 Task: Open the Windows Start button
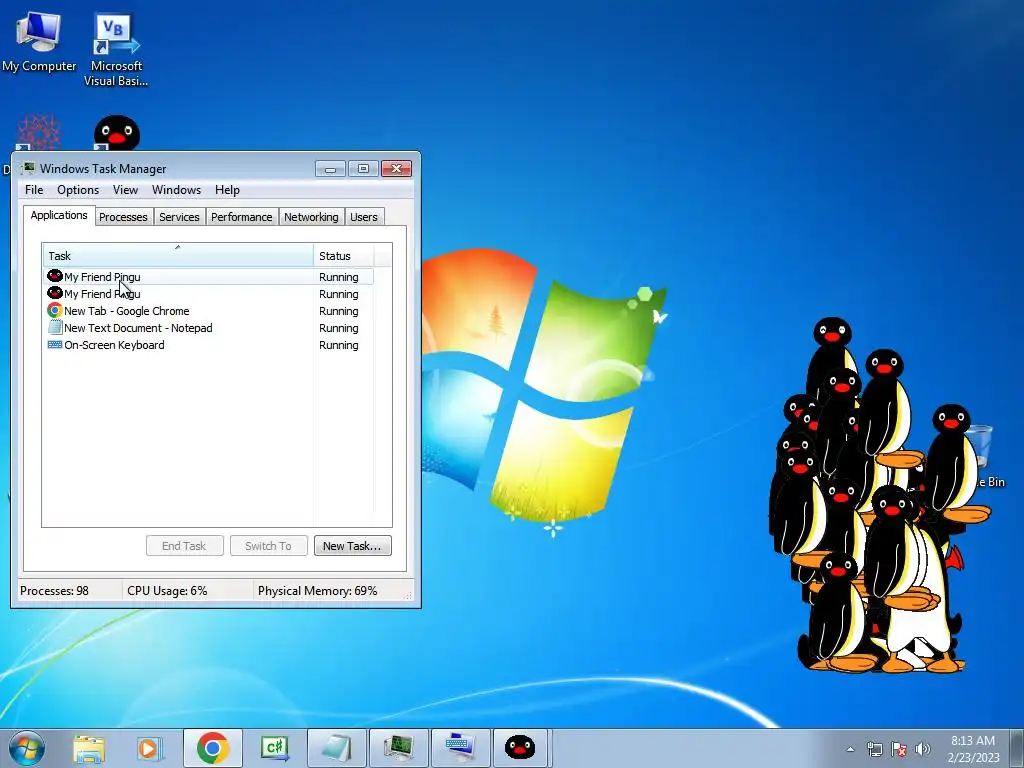coord(27,748)
